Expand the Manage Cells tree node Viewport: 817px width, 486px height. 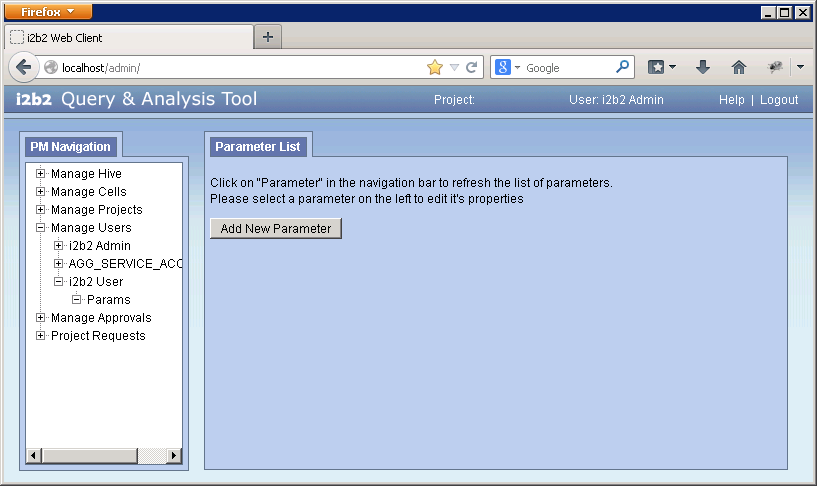(41, 192)
